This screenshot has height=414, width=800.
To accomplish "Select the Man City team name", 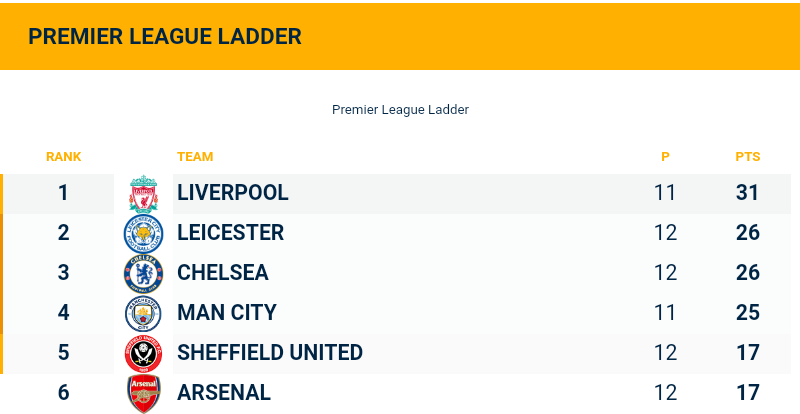I will click(x=226, y=313).
